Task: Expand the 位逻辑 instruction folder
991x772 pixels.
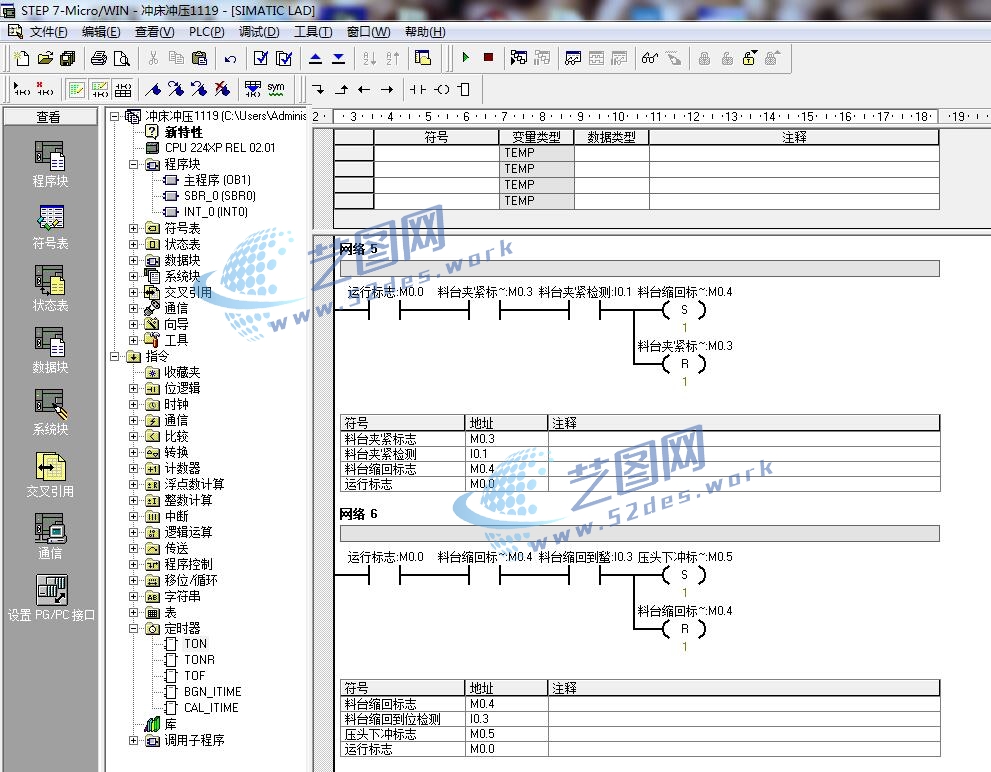Action: pyautogui.click(x=133, y=388)
